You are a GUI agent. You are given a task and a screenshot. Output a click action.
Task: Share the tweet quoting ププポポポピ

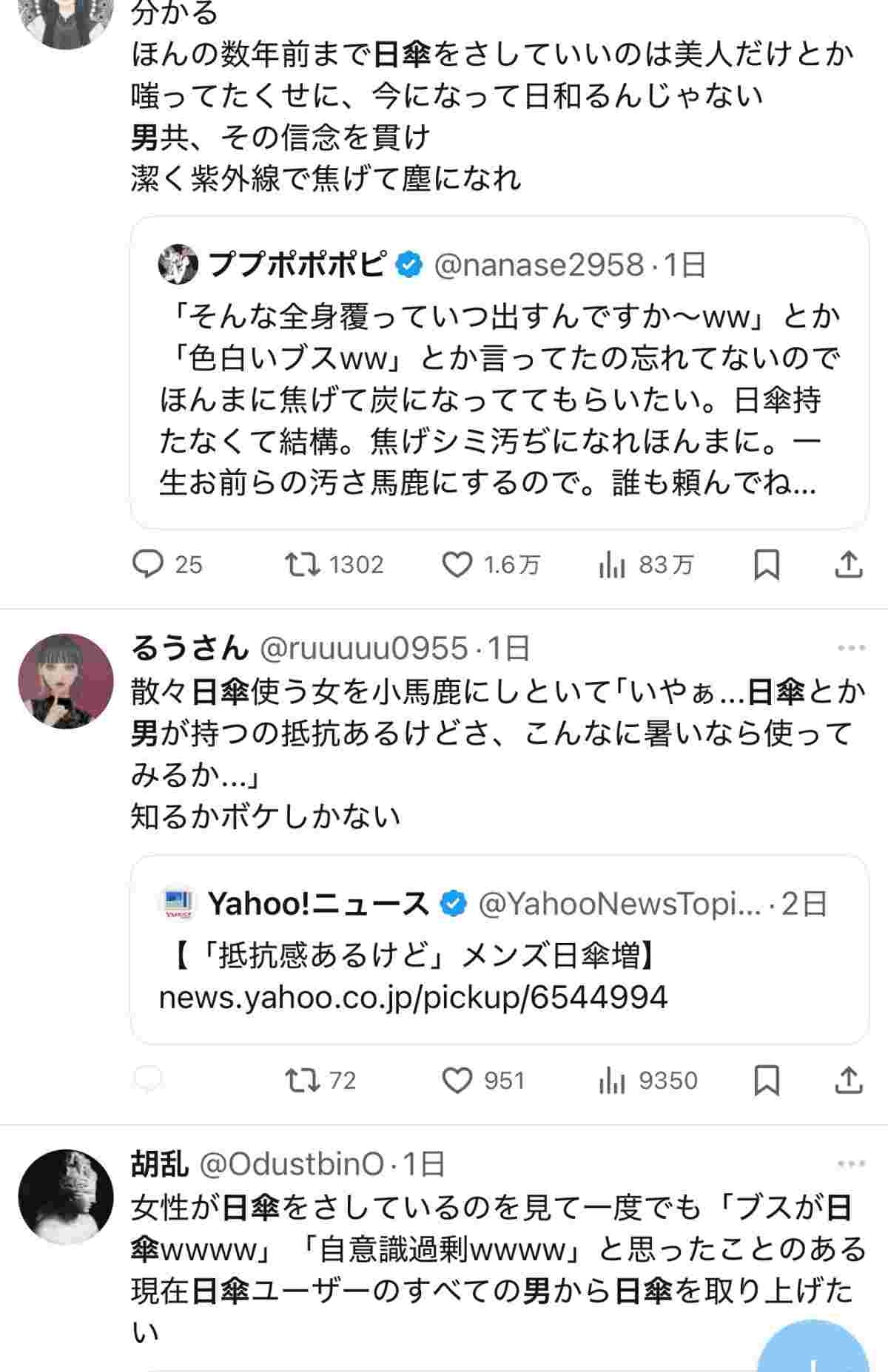pos(849,565)
